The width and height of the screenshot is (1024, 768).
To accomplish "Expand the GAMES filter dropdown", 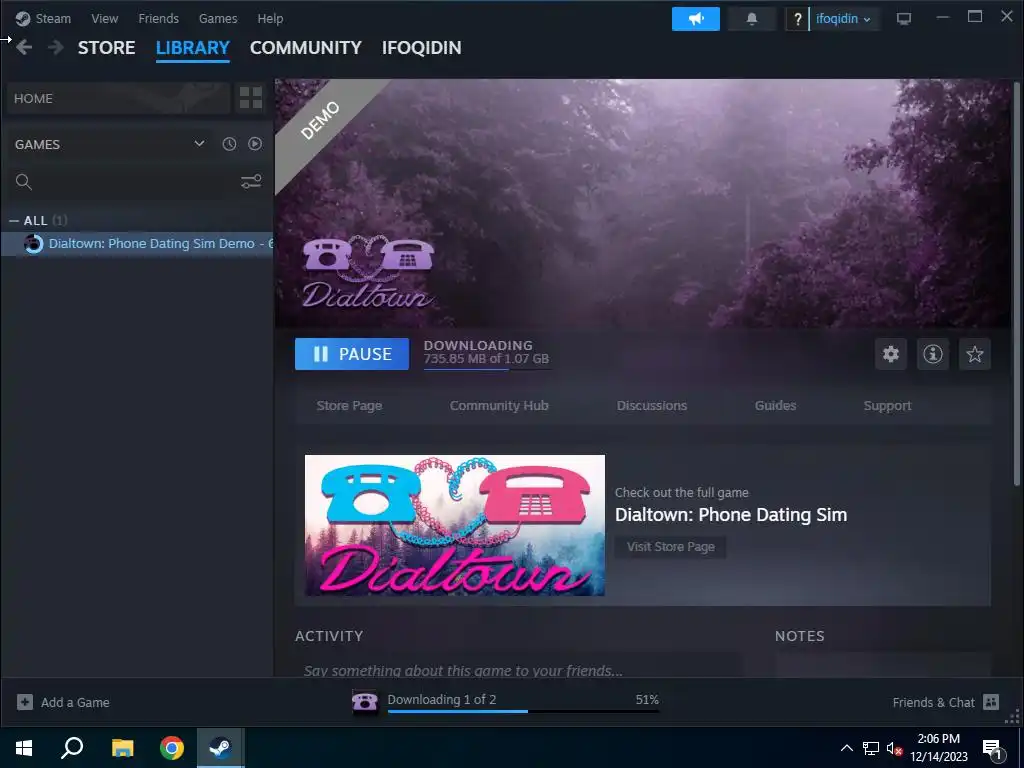I will click(x=199, y=144).
